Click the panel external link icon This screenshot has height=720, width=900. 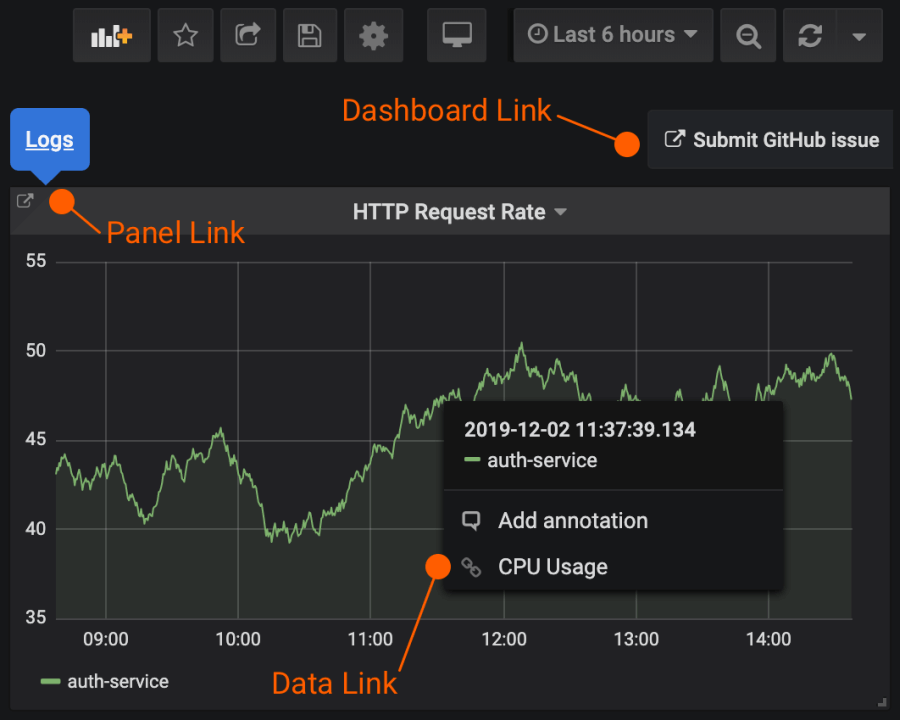point(24,200)
